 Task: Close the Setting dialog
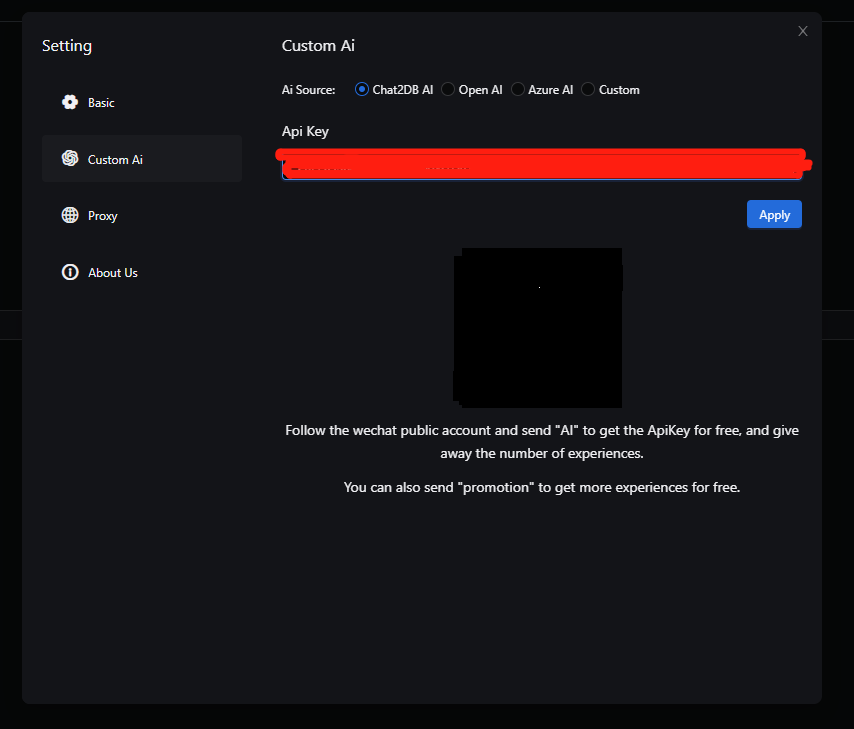(x=803, y=31)
